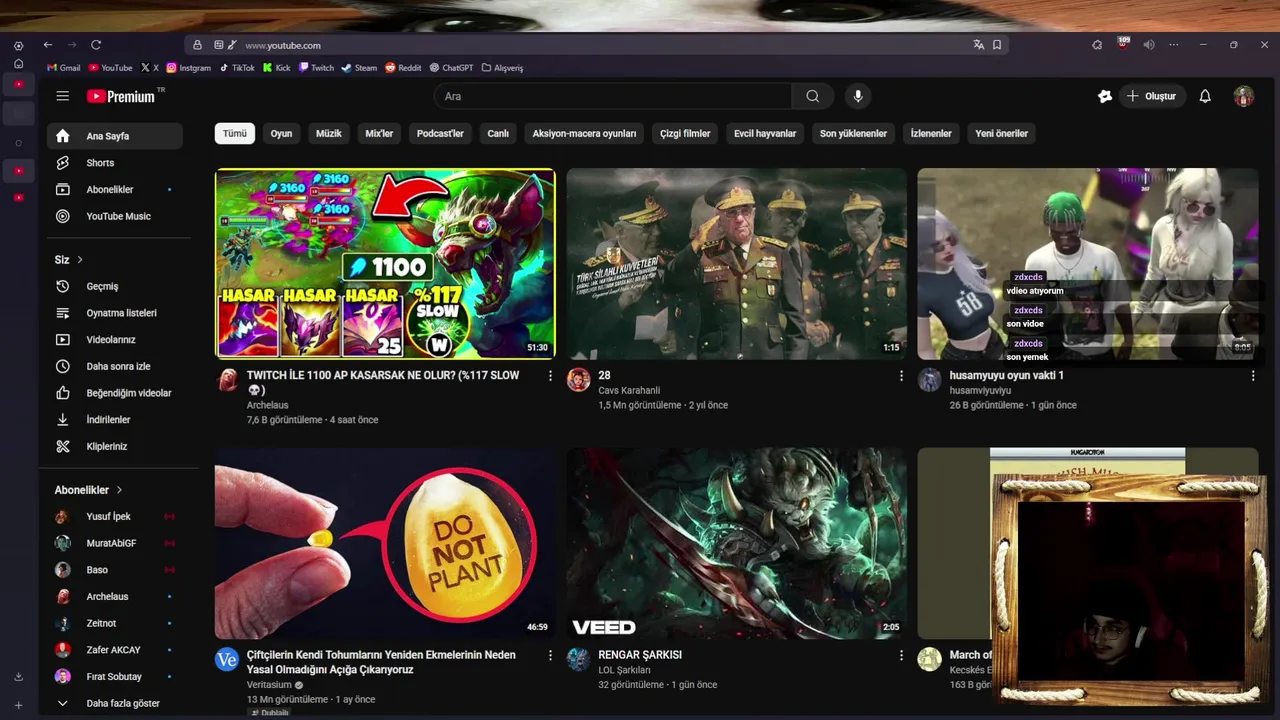Open the Reddit bookmark

(x=403, y=68)
